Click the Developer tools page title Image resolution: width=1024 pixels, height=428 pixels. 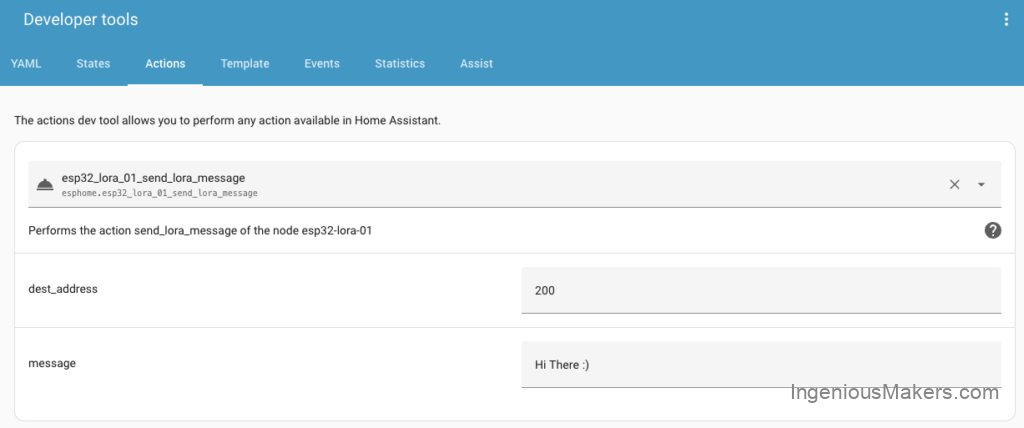[81, 19]
